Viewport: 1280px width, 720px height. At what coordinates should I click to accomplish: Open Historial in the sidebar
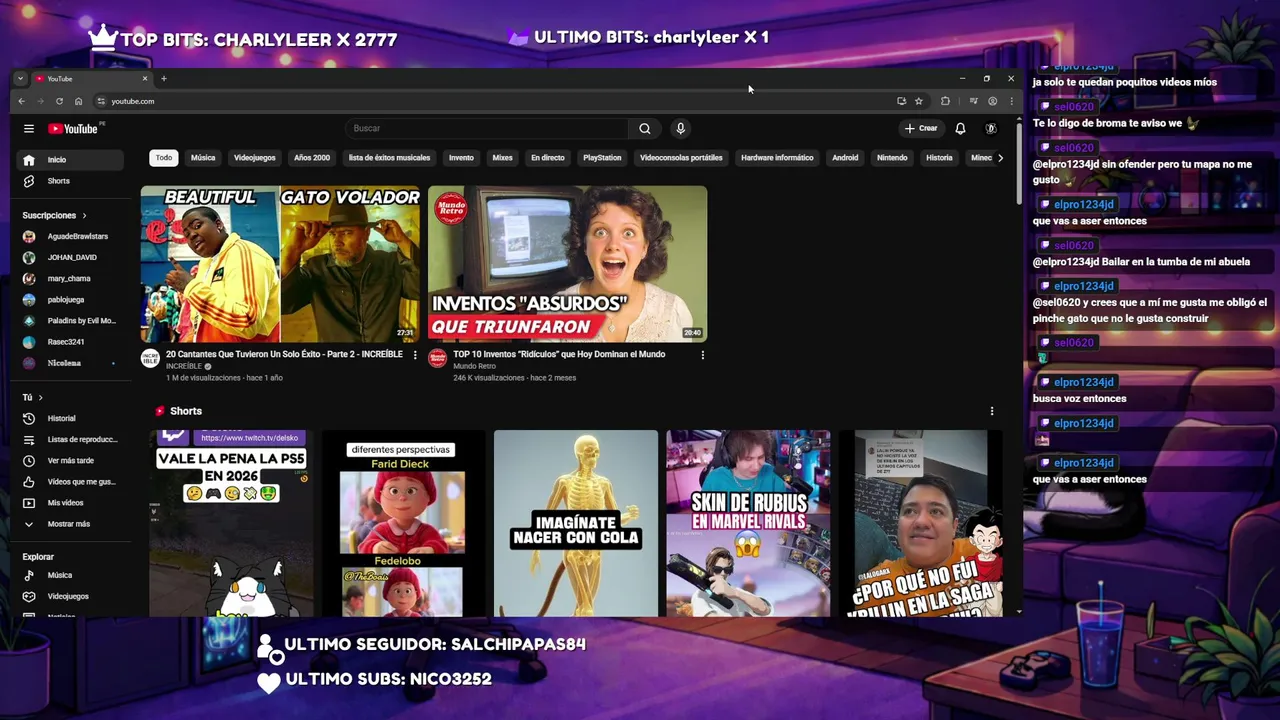pyautogui.click(x=70, y=418)
